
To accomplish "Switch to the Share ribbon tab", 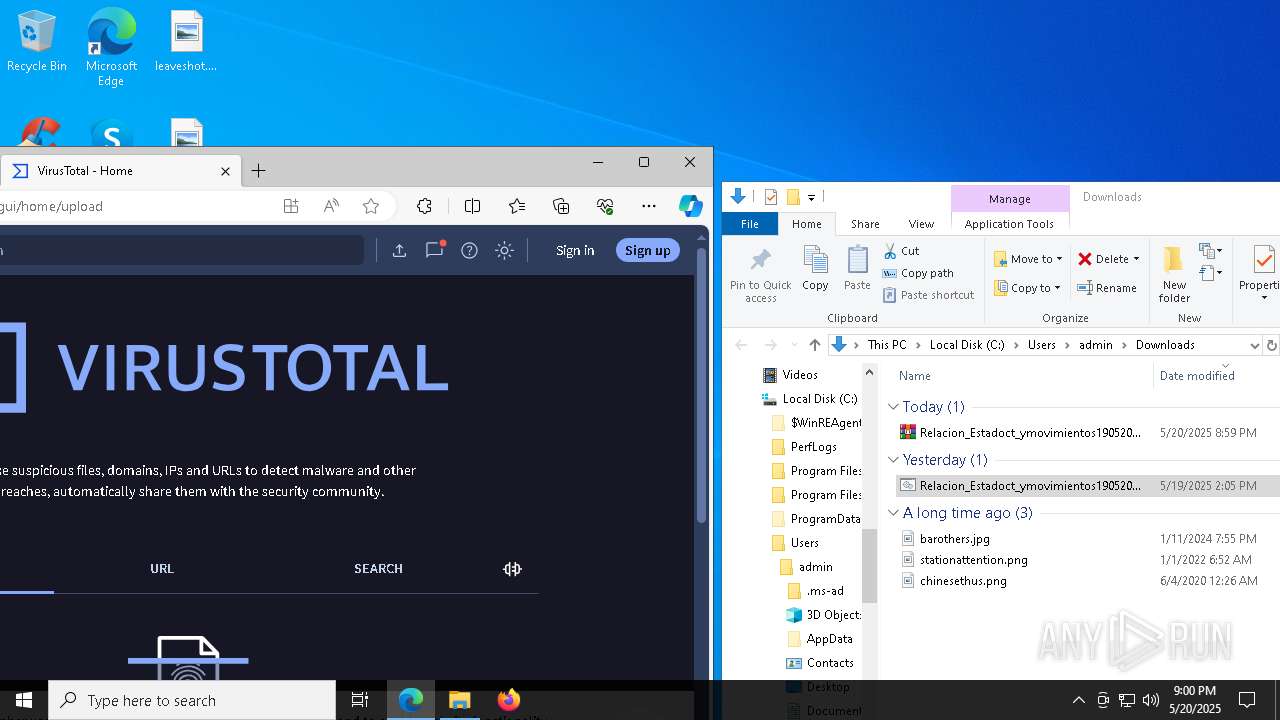I will [865, 224].
